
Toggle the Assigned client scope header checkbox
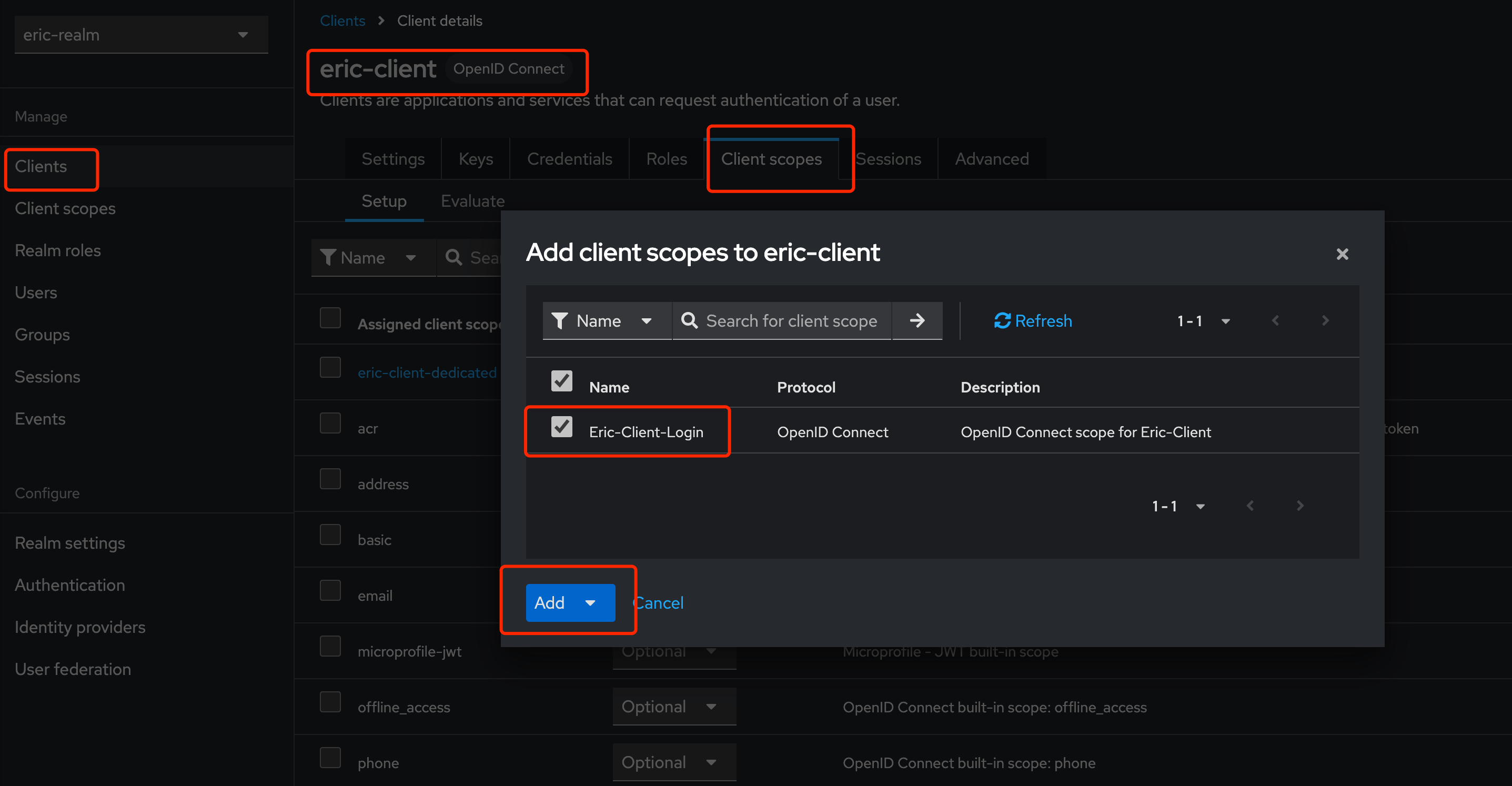click(x=330, y=318)
